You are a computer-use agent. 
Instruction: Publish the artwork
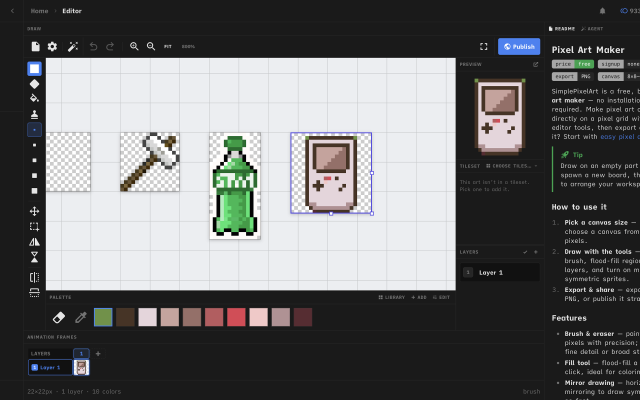click(x=519, y=47)
